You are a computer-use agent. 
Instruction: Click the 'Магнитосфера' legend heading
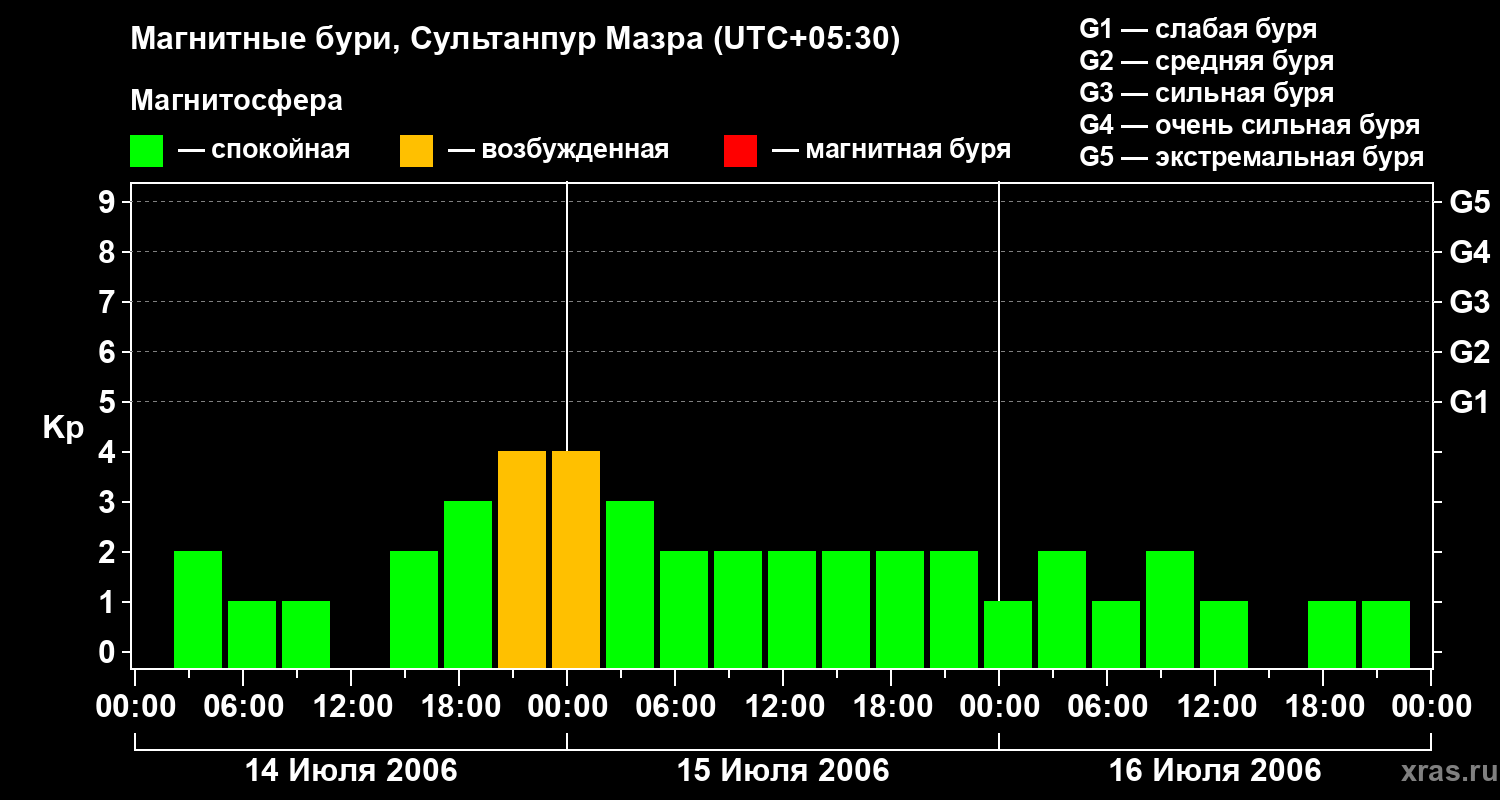point(236,101)
